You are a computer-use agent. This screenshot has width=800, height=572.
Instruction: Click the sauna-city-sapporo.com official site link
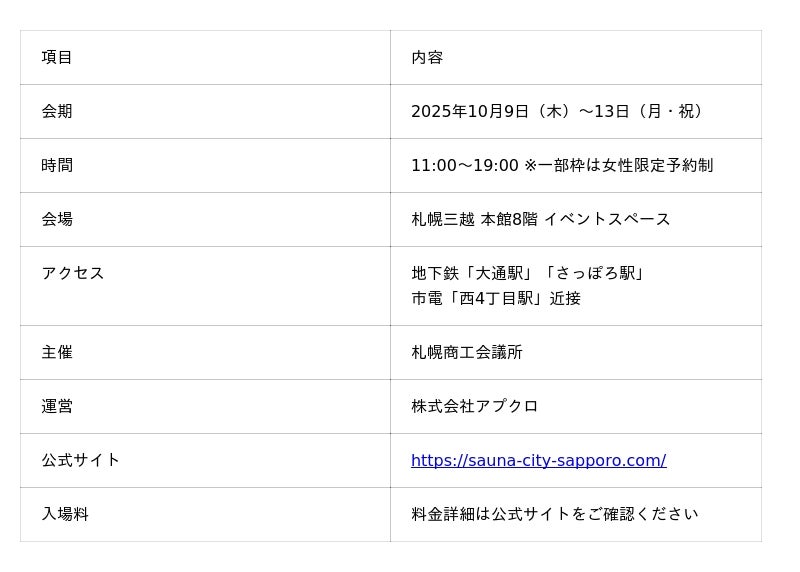[x=538, y=460]
